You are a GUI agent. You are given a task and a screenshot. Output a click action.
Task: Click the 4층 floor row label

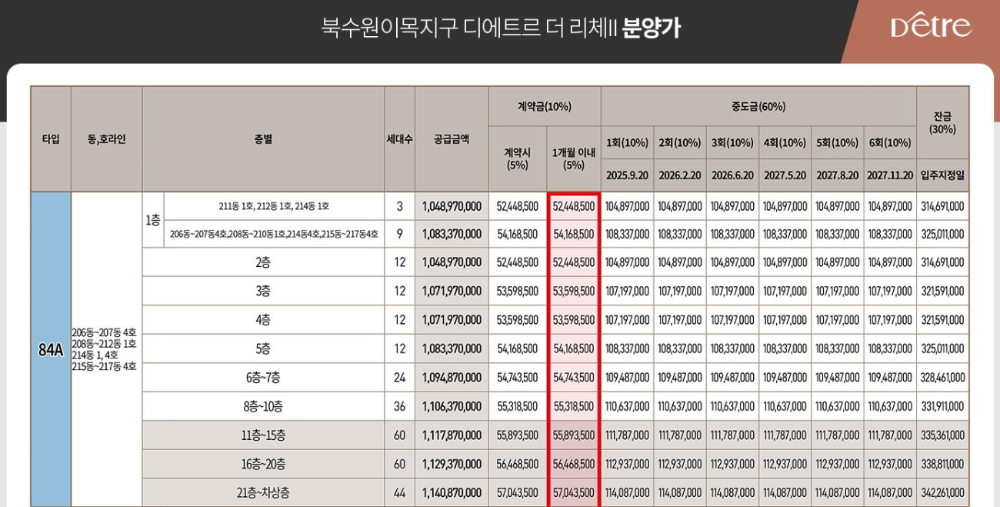pos(263,320)
